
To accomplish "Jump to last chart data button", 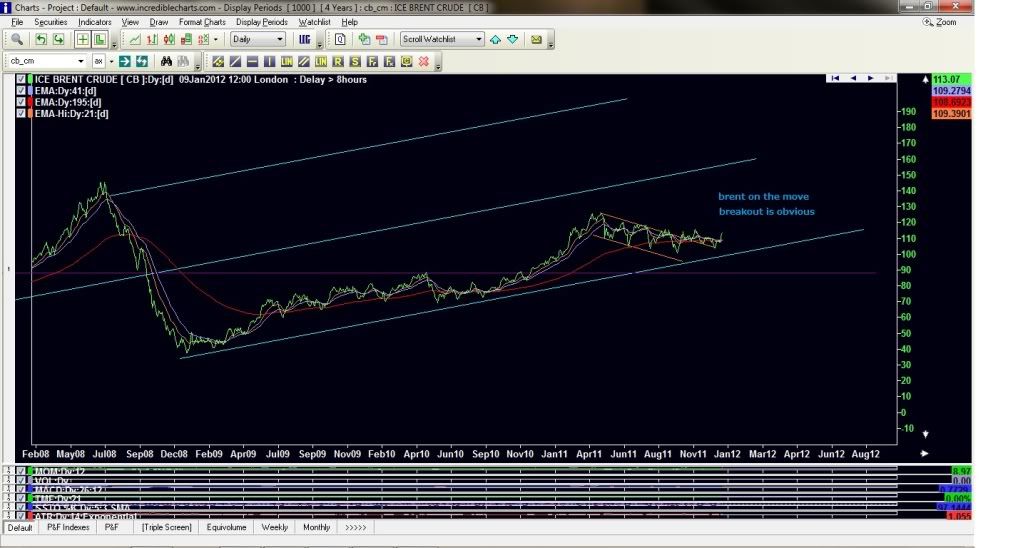I will coord(887,78).
